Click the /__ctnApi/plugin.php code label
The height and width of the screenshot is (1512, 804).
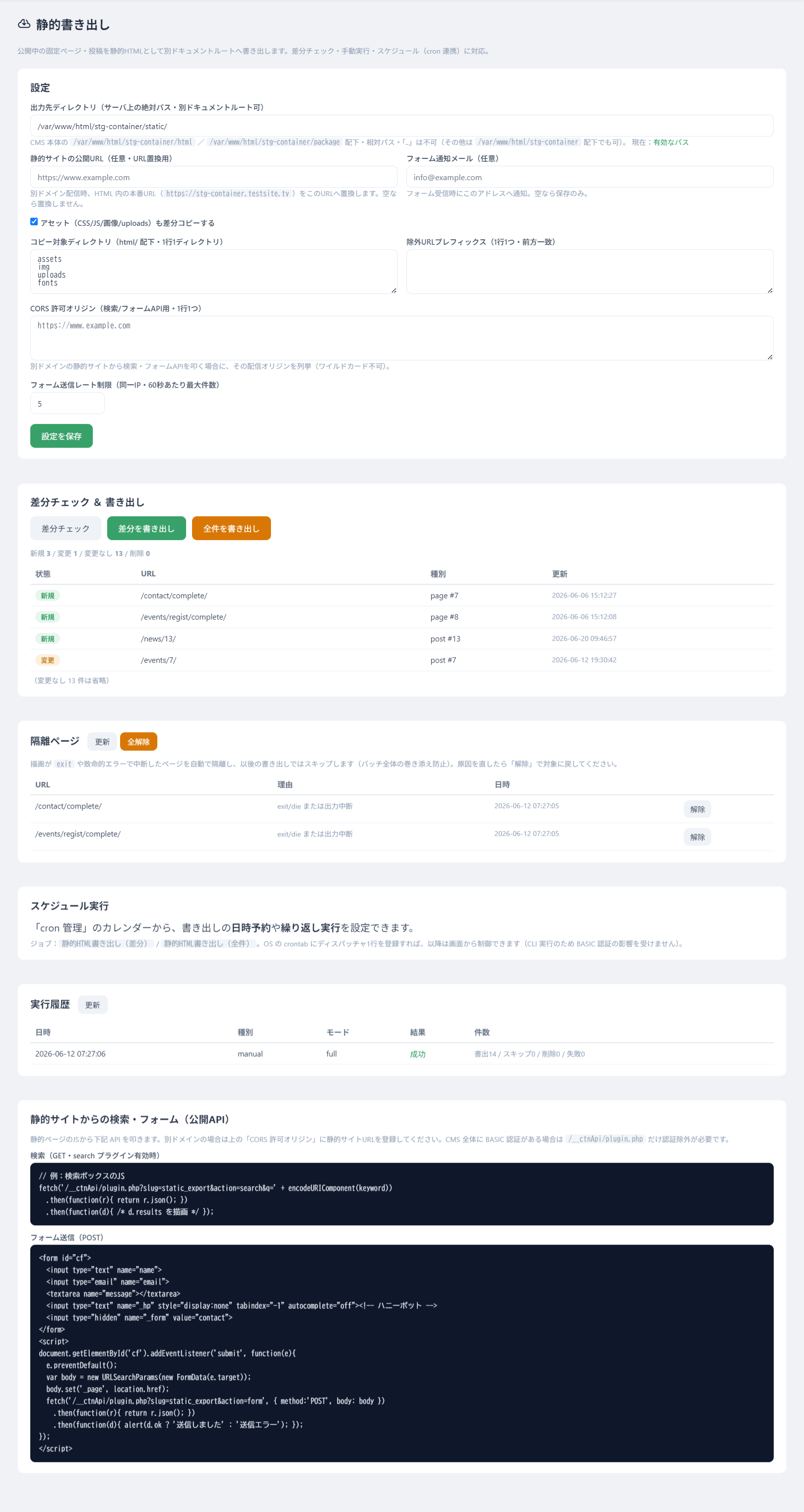605,1139
